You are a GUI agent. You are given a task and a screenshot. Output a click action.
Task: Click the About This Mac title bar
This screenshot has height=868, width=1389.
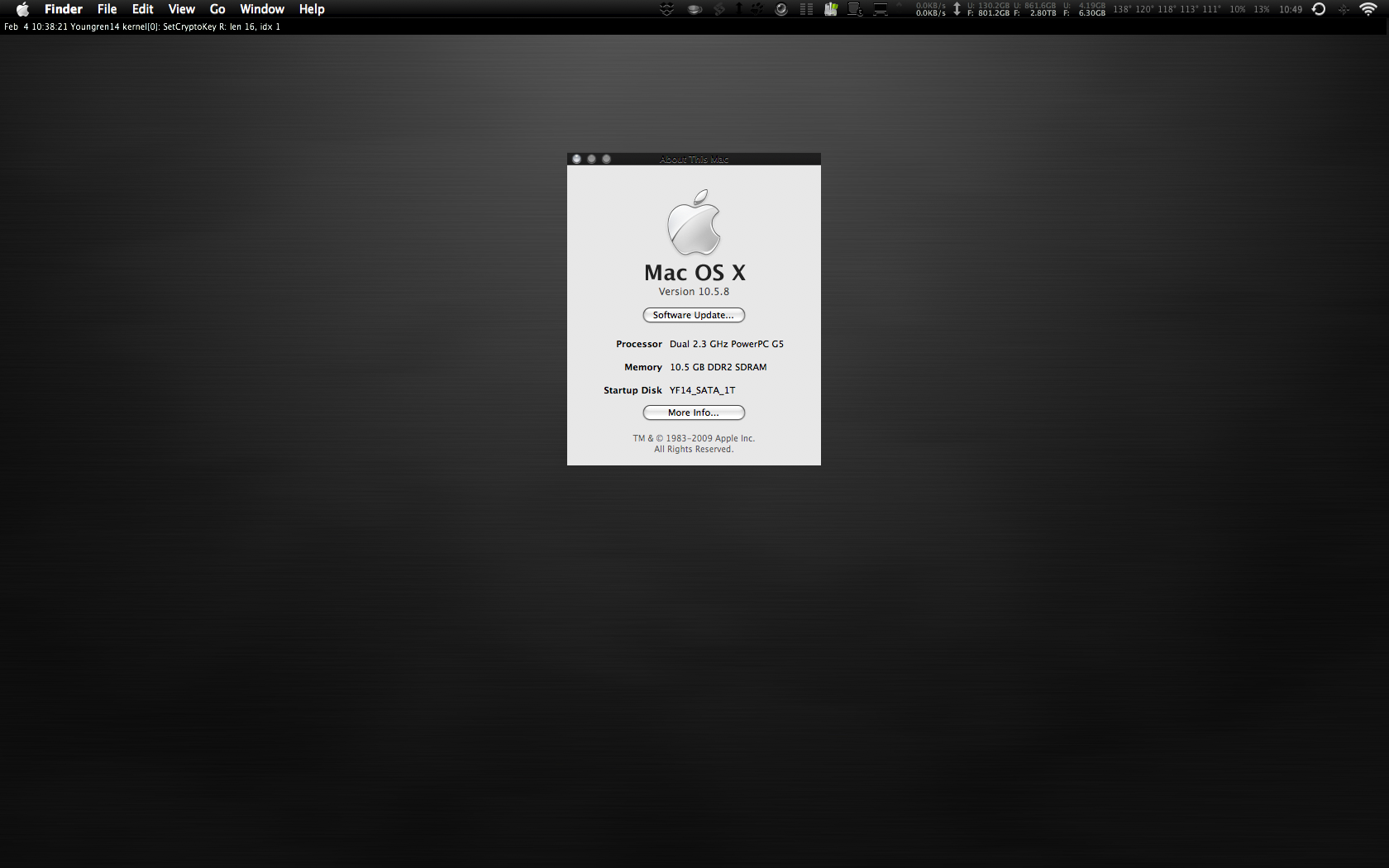click(694, 159)
